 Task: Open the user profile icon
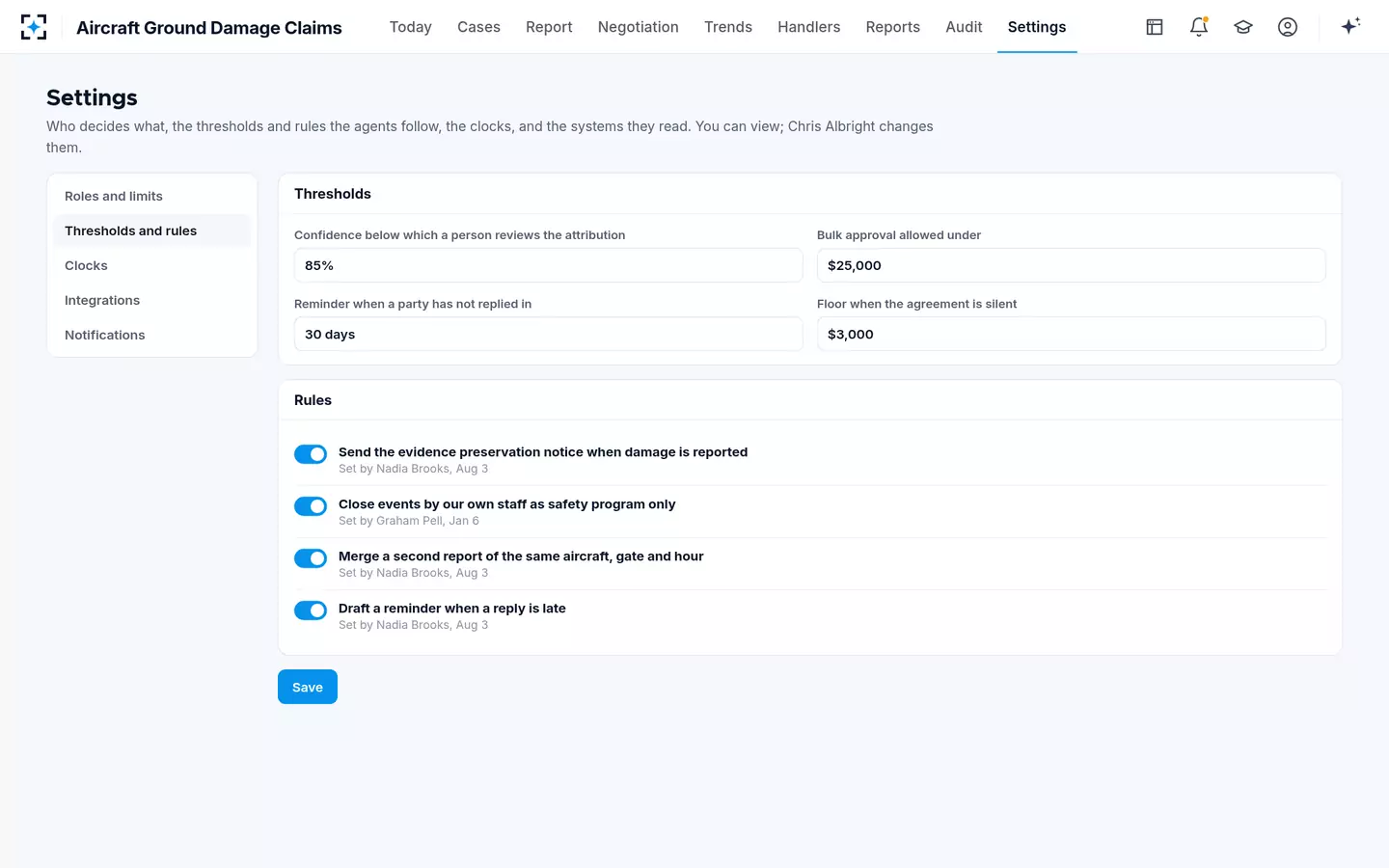1288,27
